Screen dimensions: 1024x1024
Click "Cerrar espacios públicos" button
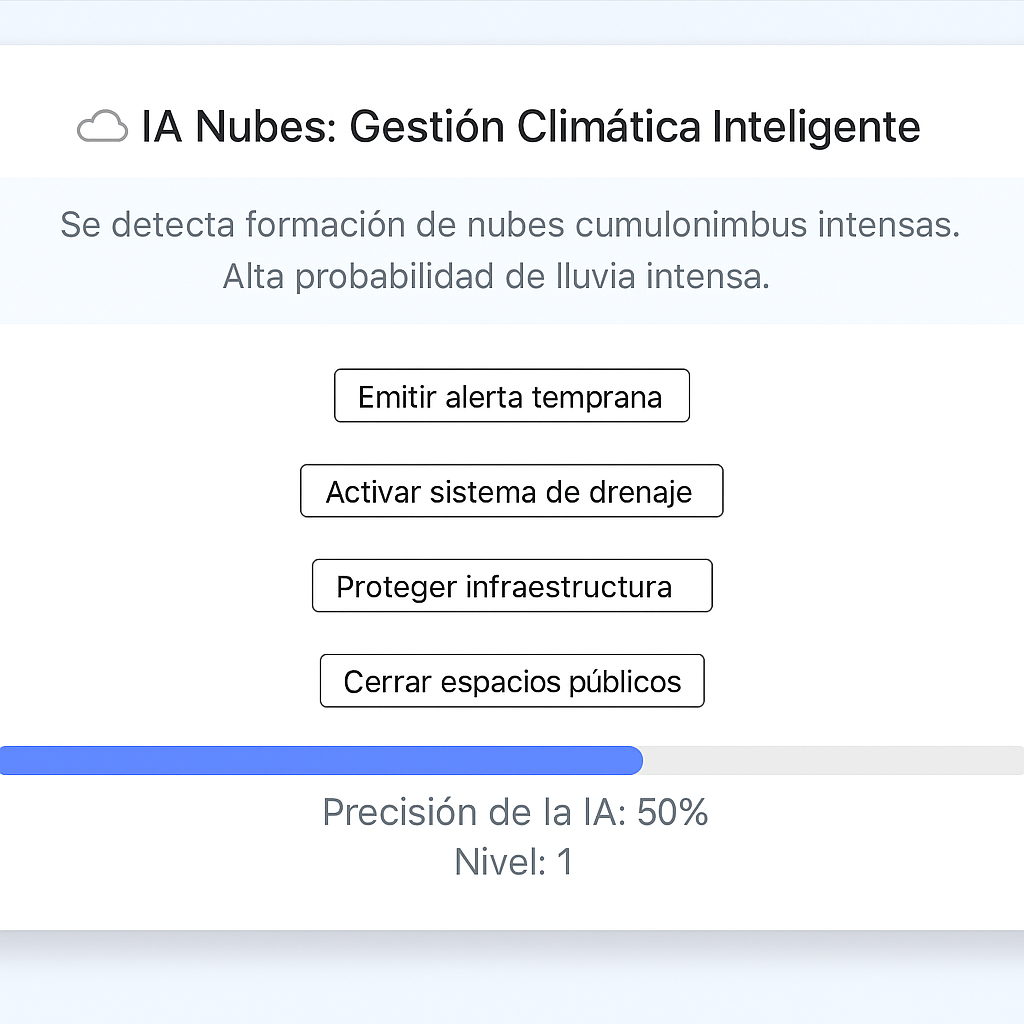512,681
